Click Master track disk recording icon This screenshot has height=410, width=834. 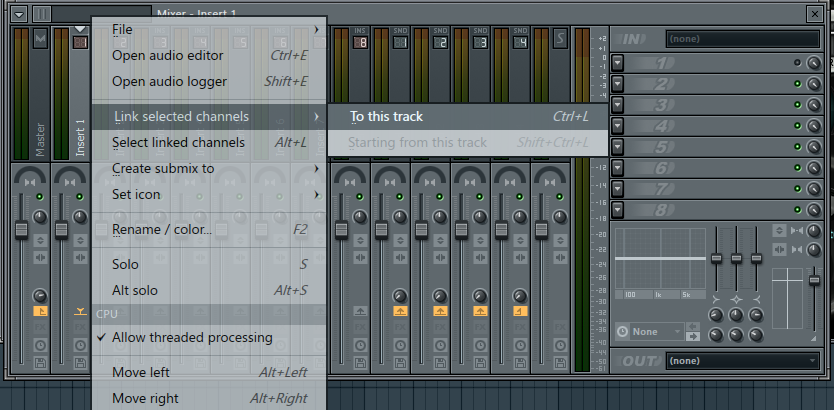[40, 364]
